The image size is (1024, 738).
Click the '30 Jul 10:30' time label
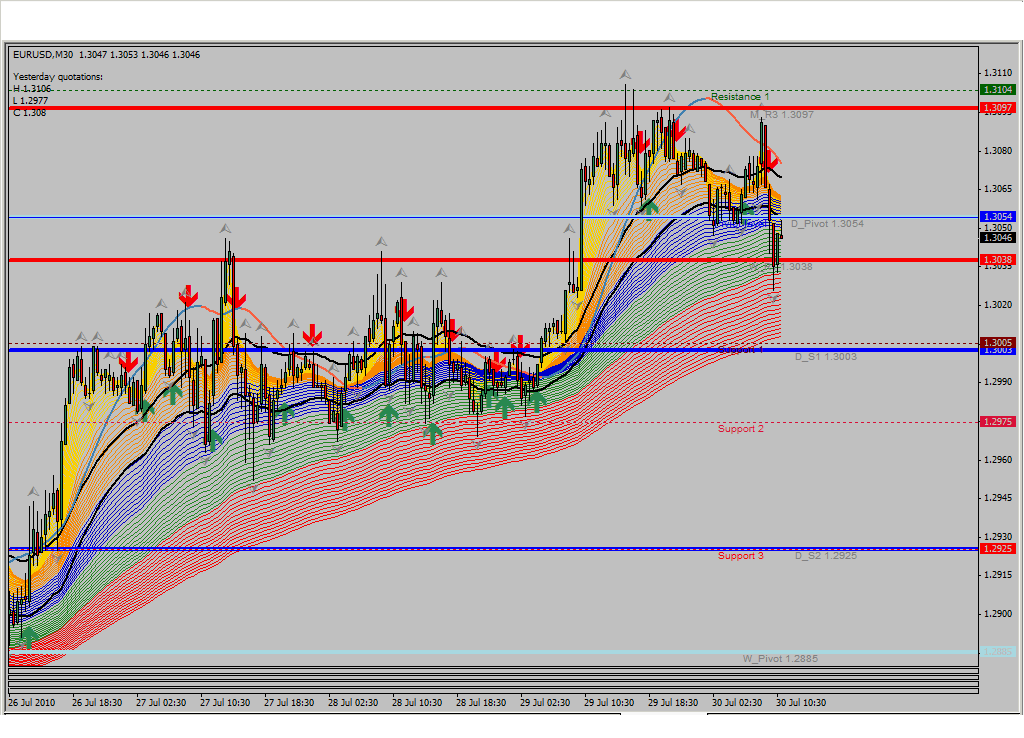pos(801,703)
